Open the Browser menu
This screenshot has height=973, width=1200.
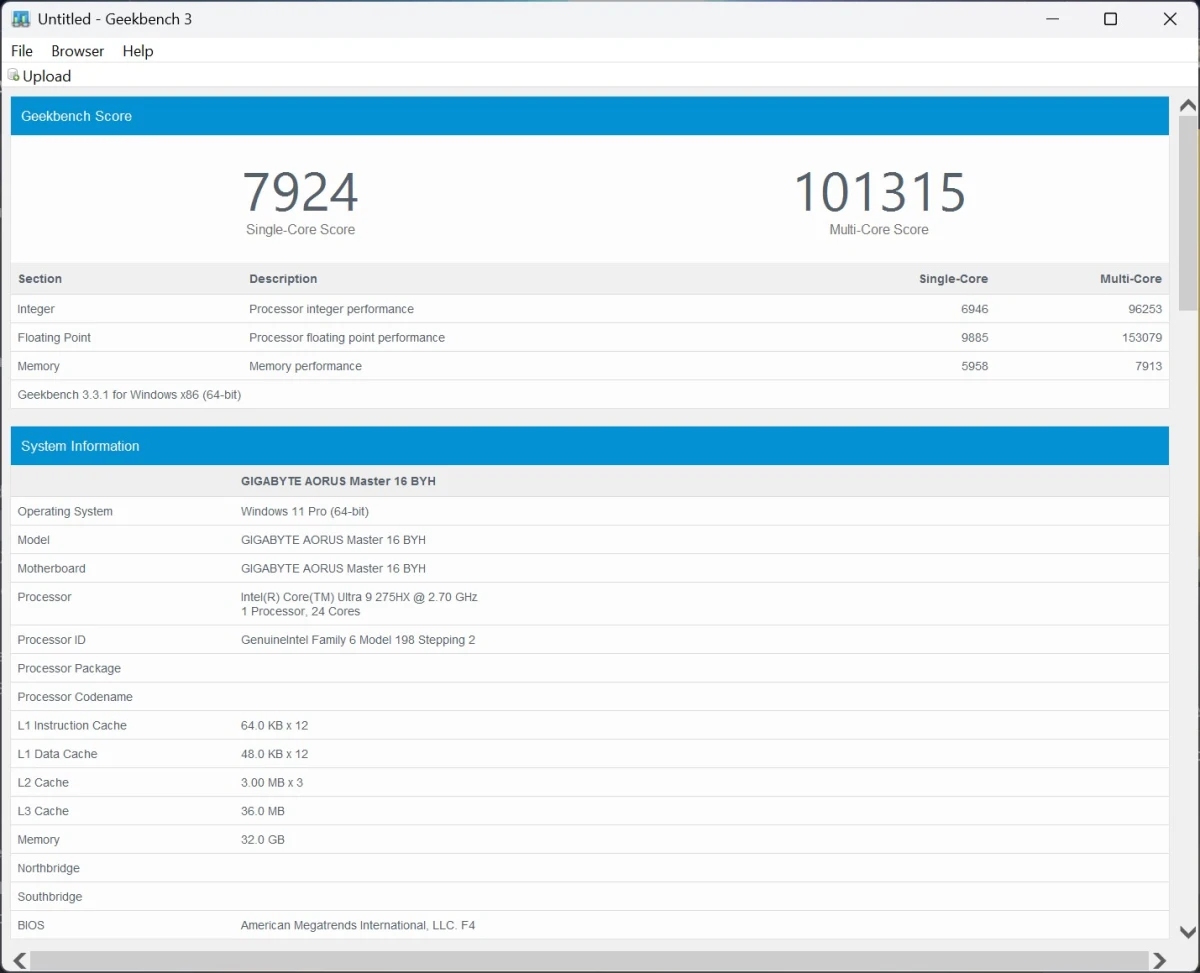pyautogui.click(x=78, y=51)
